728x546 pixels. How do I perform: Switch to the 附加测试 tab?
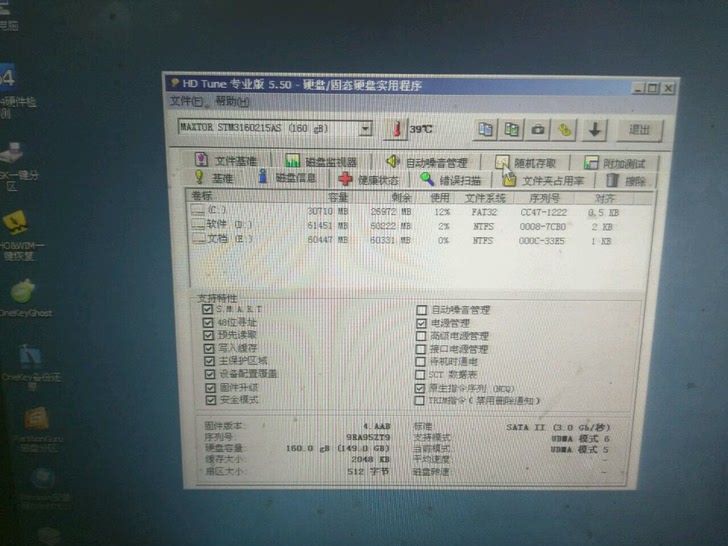[614, 163]
